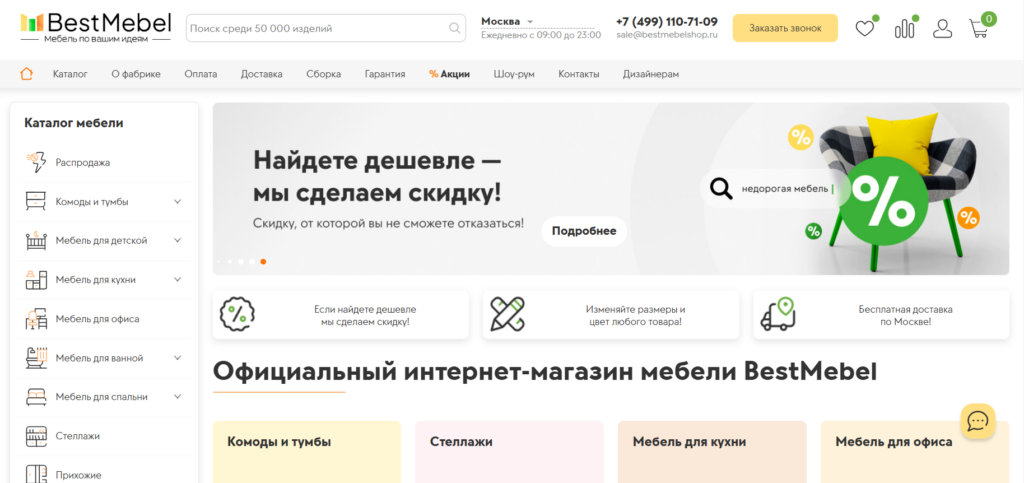This screenshot has height=483, width=1024.
Task: Click the Мебель для детской crib icon
Action: (x=36, y=240)
